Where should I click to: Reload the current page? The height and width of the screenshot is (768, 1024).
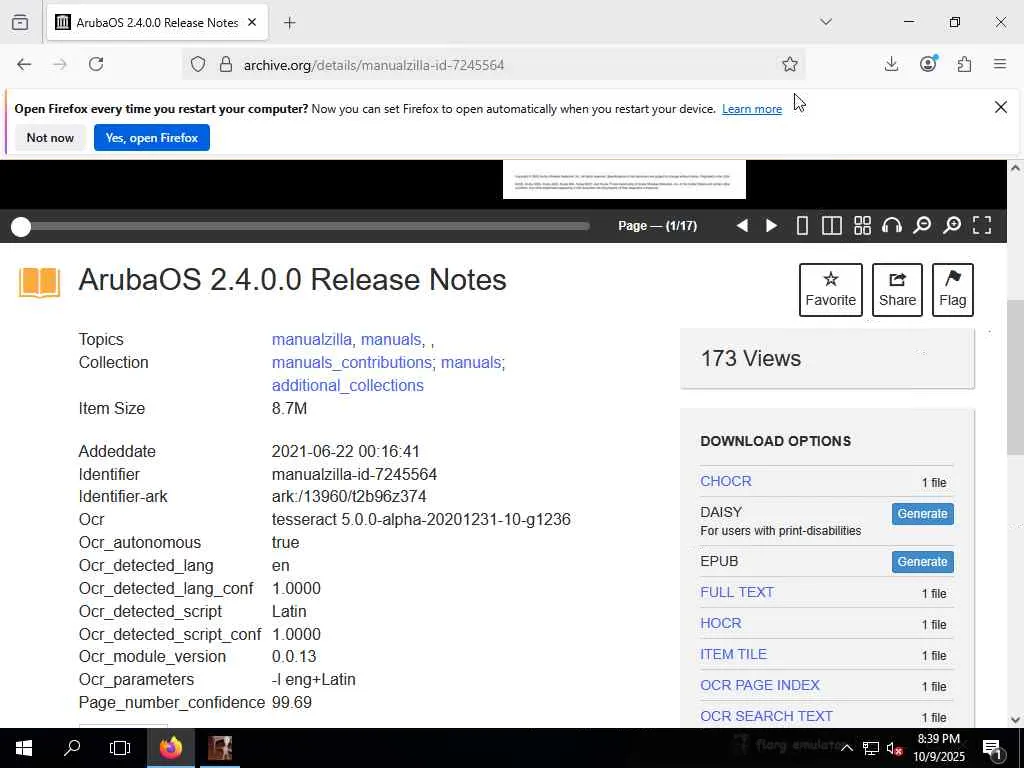pos(96,64)
